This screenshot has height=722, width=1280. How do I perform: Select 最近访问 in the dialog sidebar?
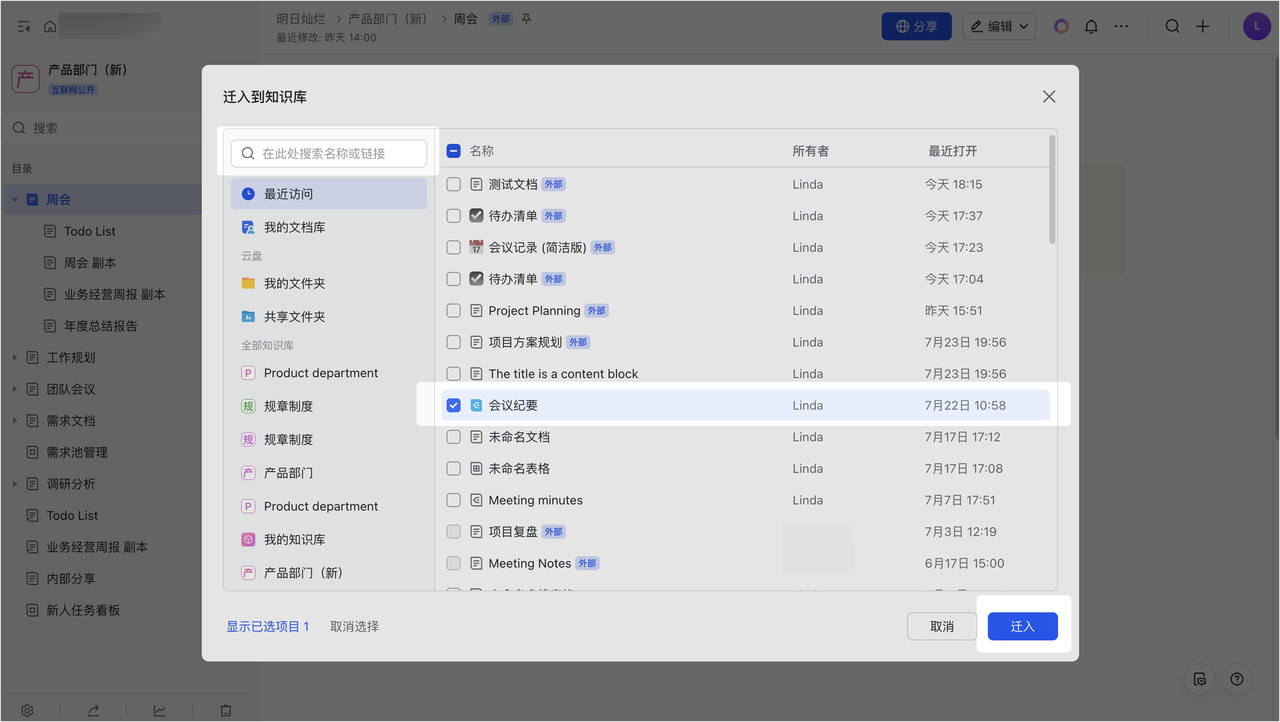pos(329,194)
